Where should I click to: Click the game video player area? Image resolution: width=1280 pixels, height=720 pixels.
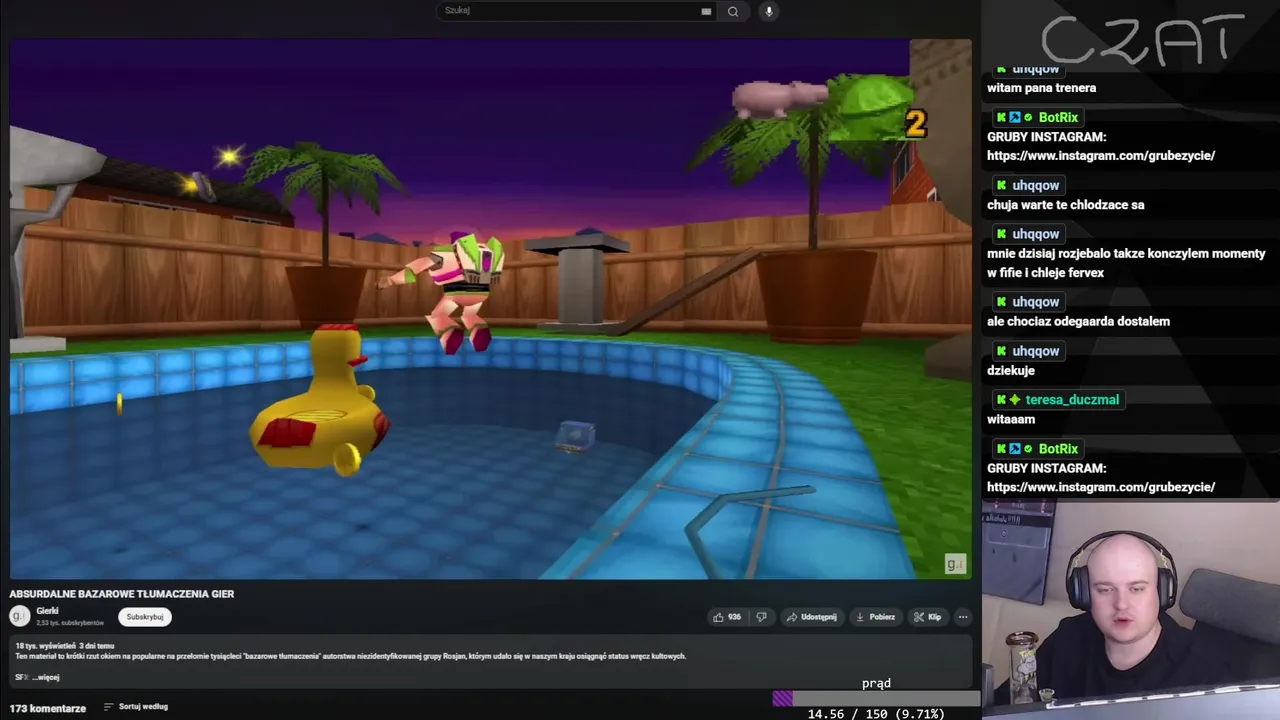pyautogui.click(x=490, y=309)
